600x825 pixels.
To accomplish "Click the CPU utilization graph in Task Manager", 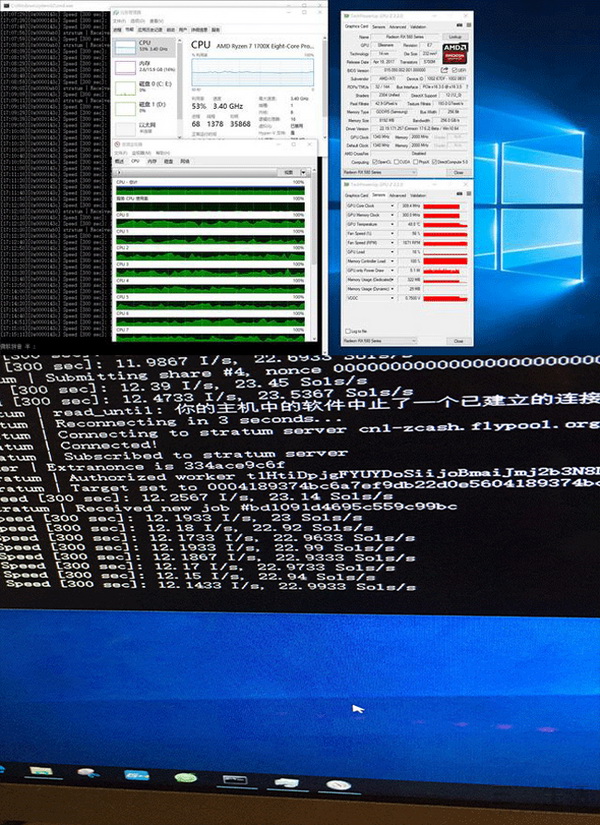I will (253, 72).
